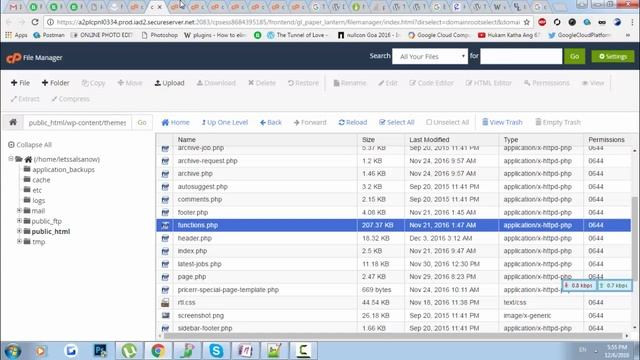Click the browser reload icon
This screenshot has width=640, height=360.
pos(35,22)
